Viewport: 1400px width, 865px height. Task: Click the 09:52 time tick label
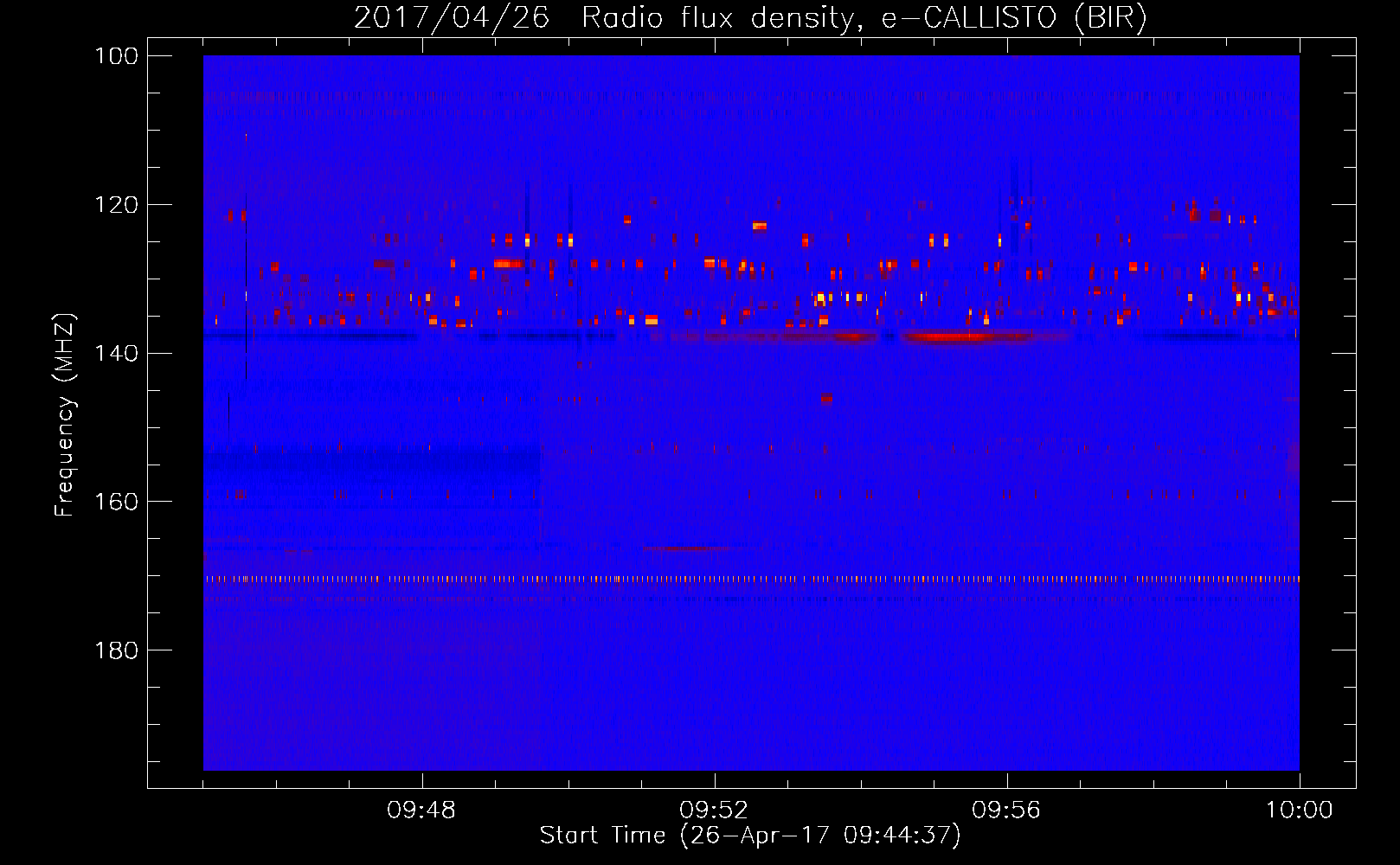714,811
